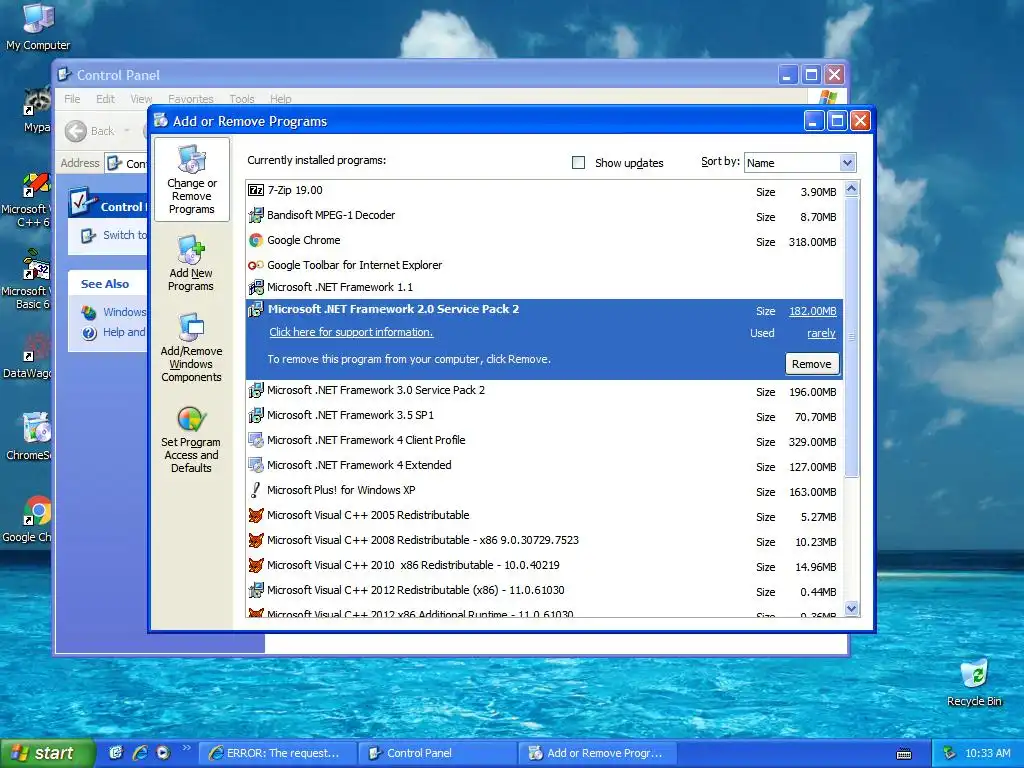Select Google Chrome 318.00MB row
The image size is (1024, 768).
(x=545, y=240)
